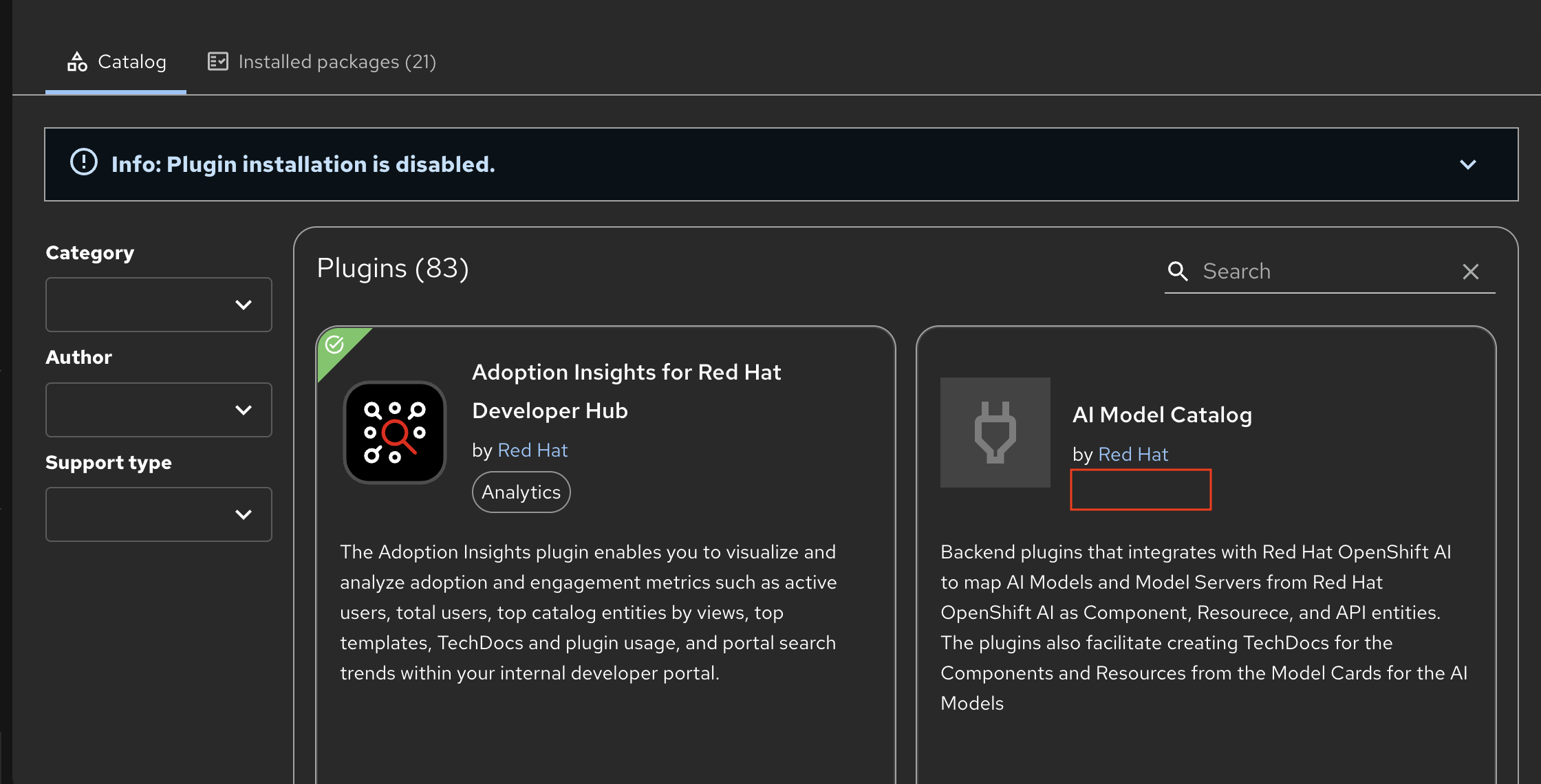This screenshot has width=1541, height=784.
Task: Click the Installed packages list icon
Action: pos(218,62)
